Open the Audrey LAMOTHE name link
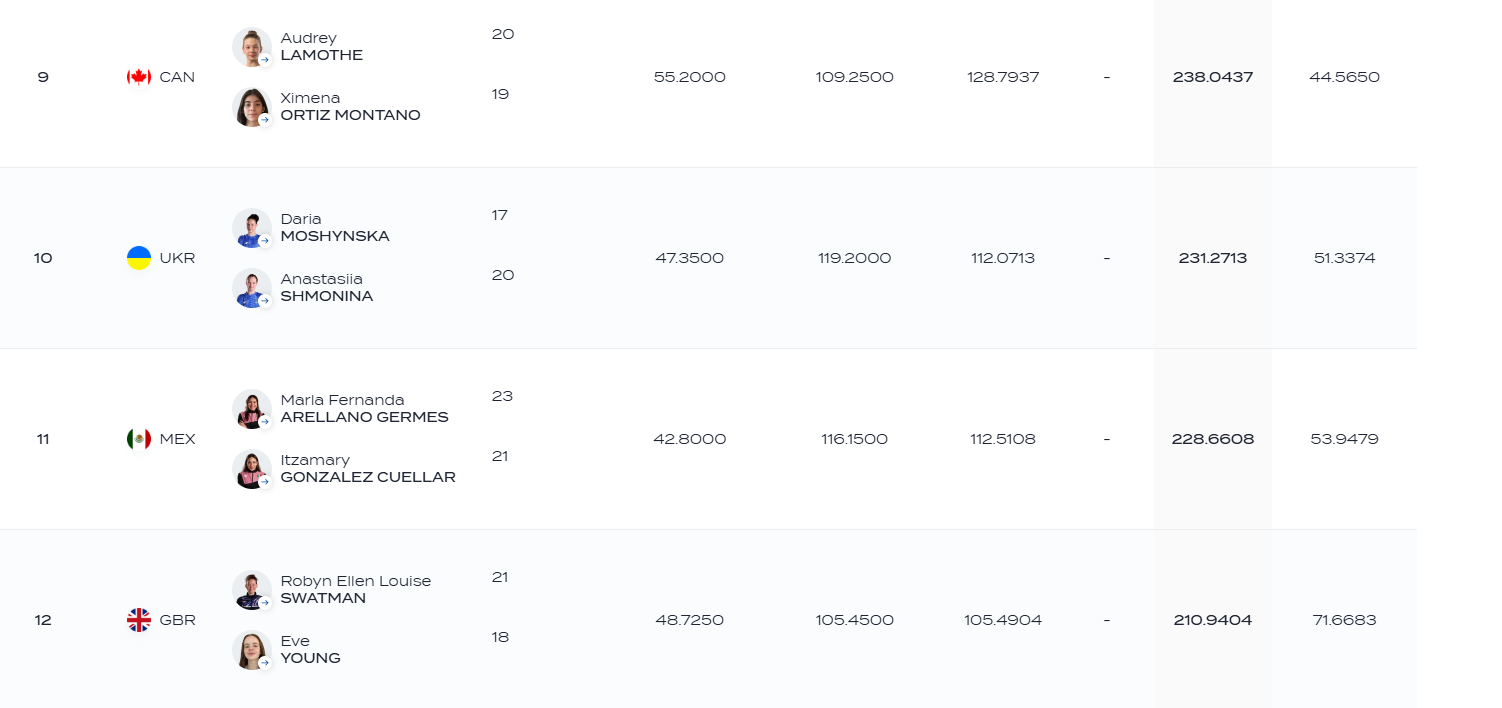Image resolution: width=1502 pixels, height=708 pixels. coord(321,47)
